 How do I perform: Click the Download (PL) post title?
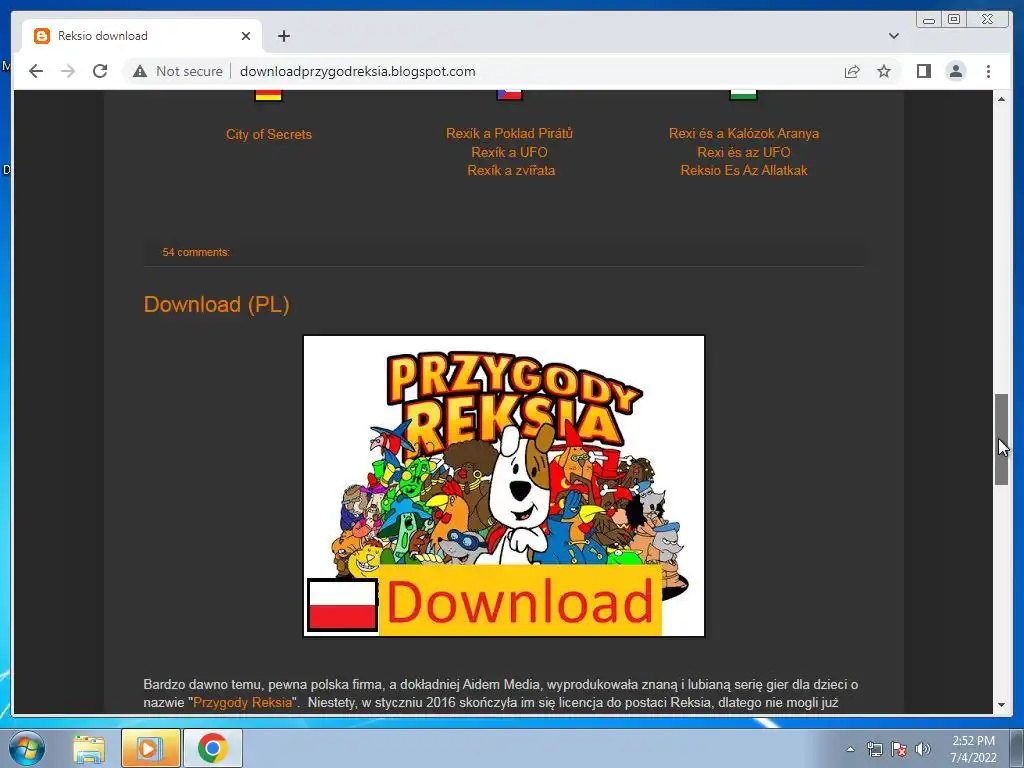(216, 304)
